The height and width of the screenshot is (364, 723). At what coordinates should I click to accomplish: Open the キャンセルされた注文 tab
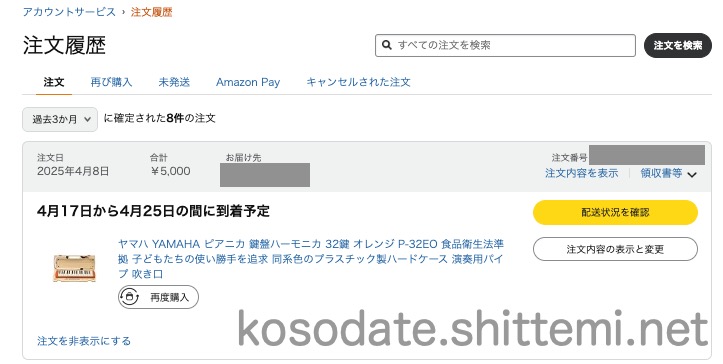coord(358,82)
